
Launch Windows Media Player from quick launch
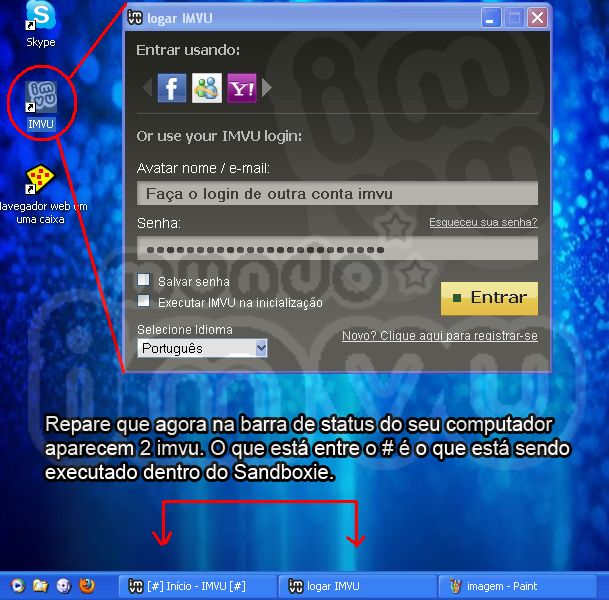pos(18,586)
